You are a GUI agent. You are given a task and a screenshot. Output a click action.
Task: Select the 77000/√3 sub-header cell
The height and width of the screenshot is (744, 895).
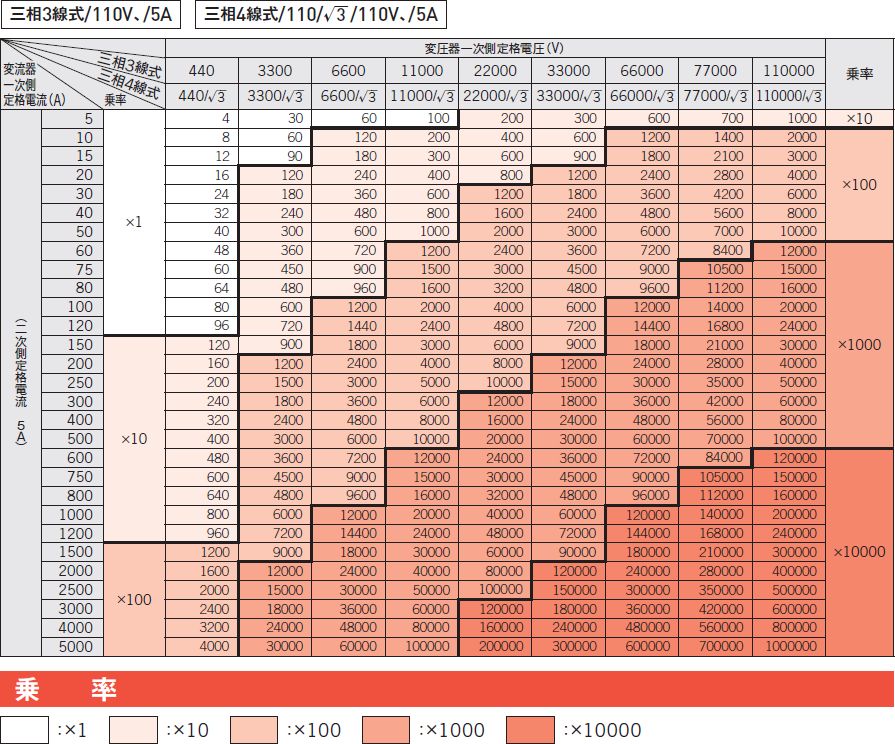[715, 96]
